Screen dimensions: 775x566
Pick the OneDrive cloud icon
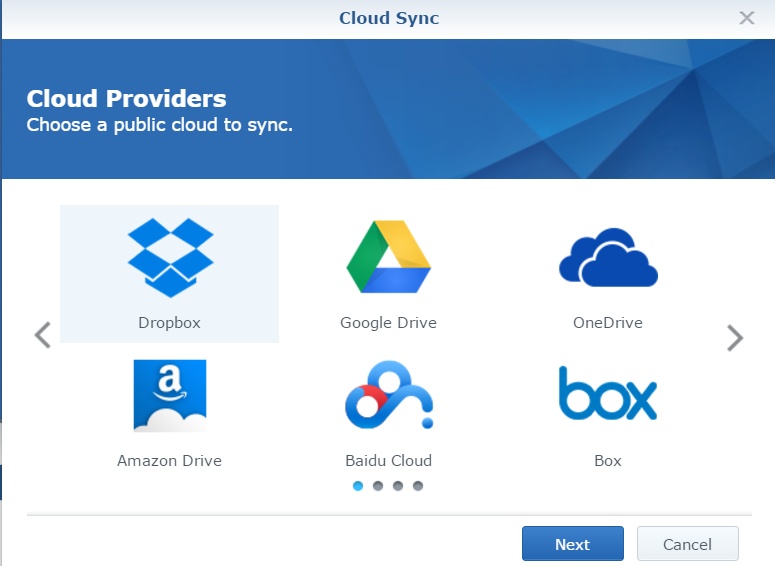(x=608, y=257)
